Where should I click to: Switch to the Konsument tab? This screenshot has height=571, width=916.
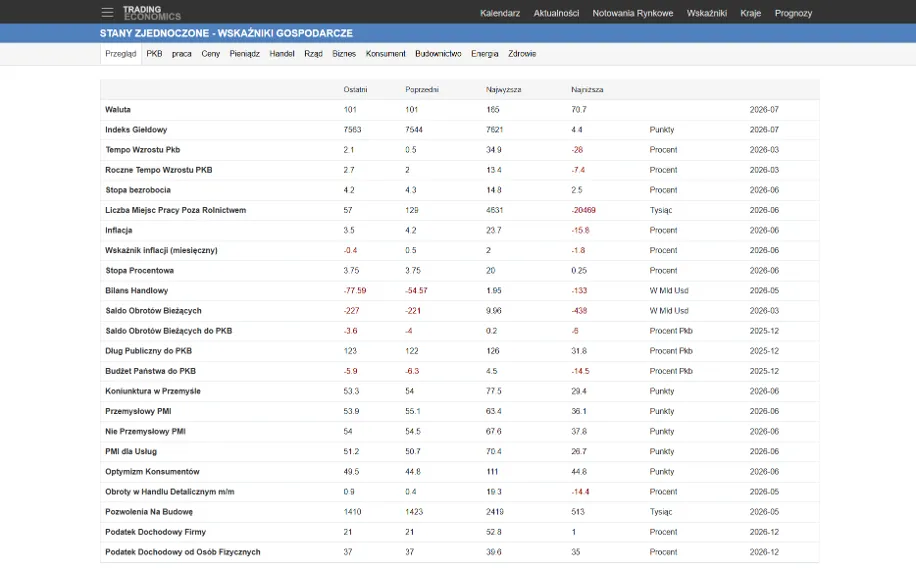tap(386, 54)
